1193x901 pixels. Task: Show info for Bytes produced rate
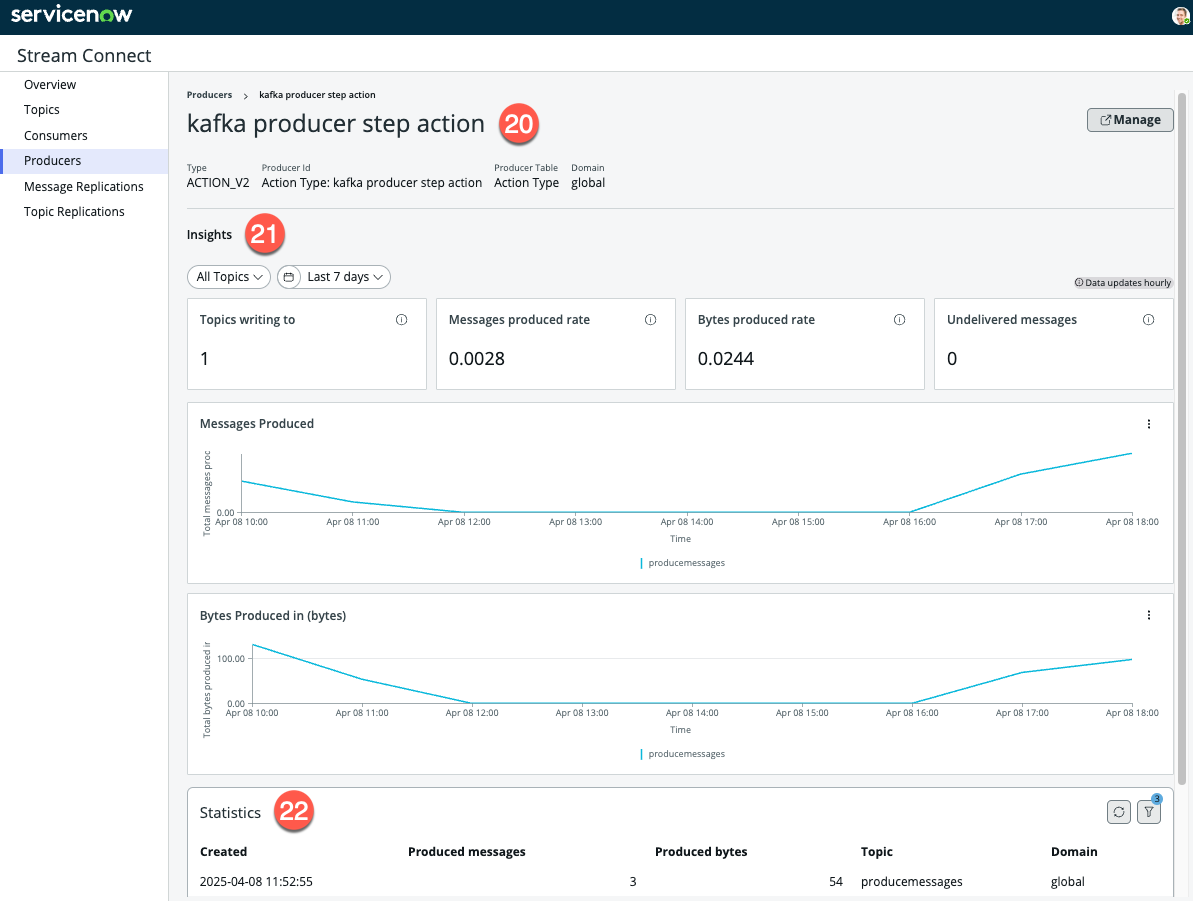899,320
